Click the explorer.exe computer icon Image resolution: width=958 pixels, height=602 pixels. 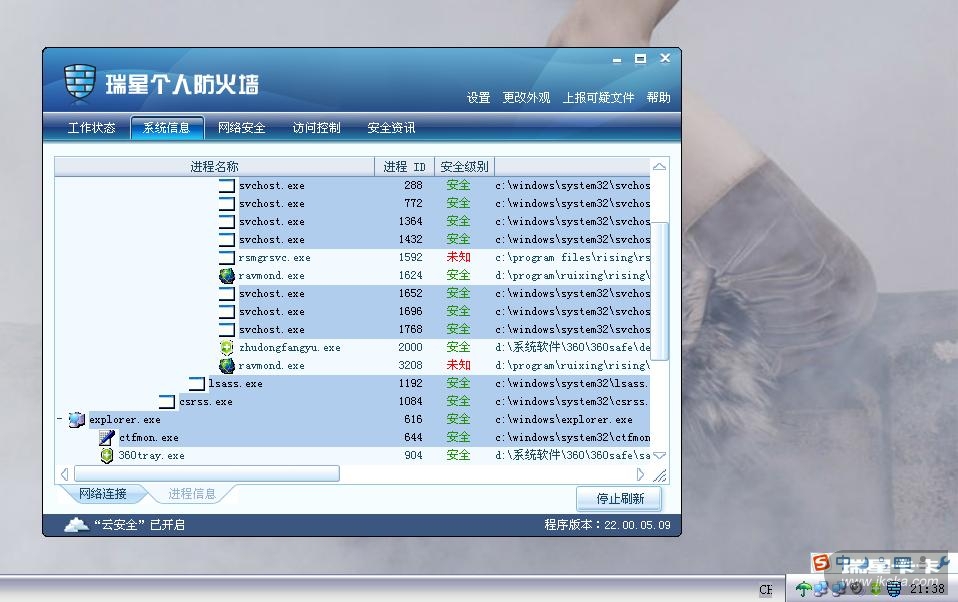(x=76, y=419)
